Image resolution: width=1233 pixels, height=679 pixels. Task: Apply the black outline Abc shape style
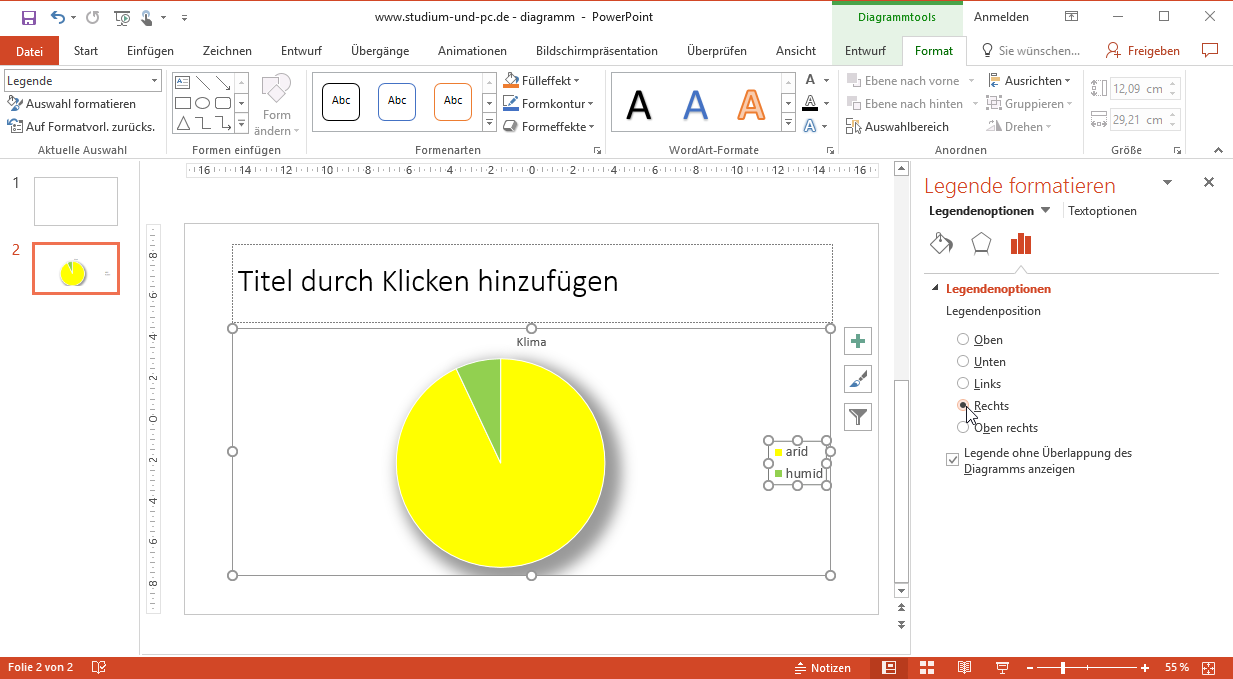pyautogui.click(x=341, y=101)
